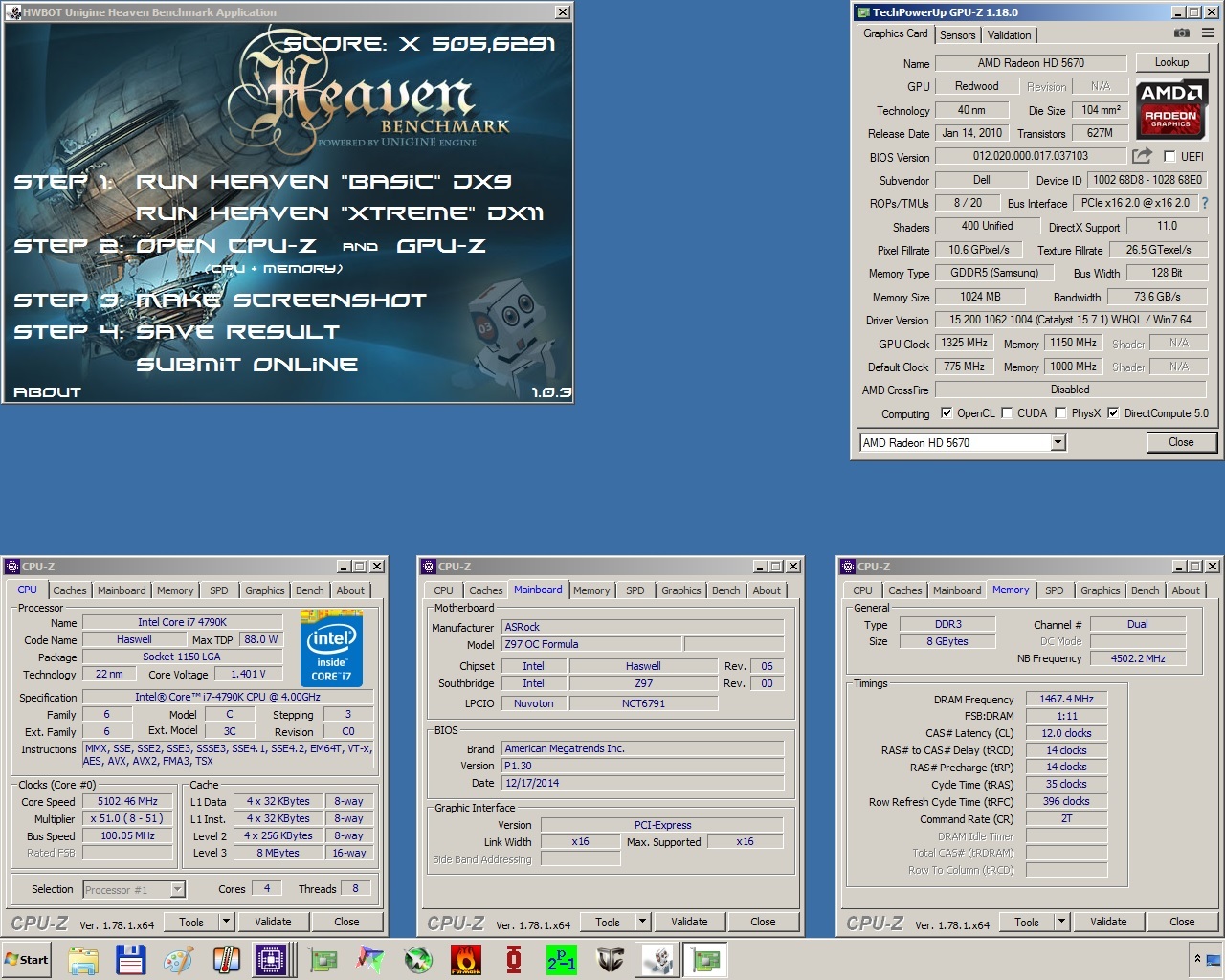This screenshot has height=980, width=1225.
Task: Open SPD tab in CPU-Z Mainboard window
Action: (635, 590)
